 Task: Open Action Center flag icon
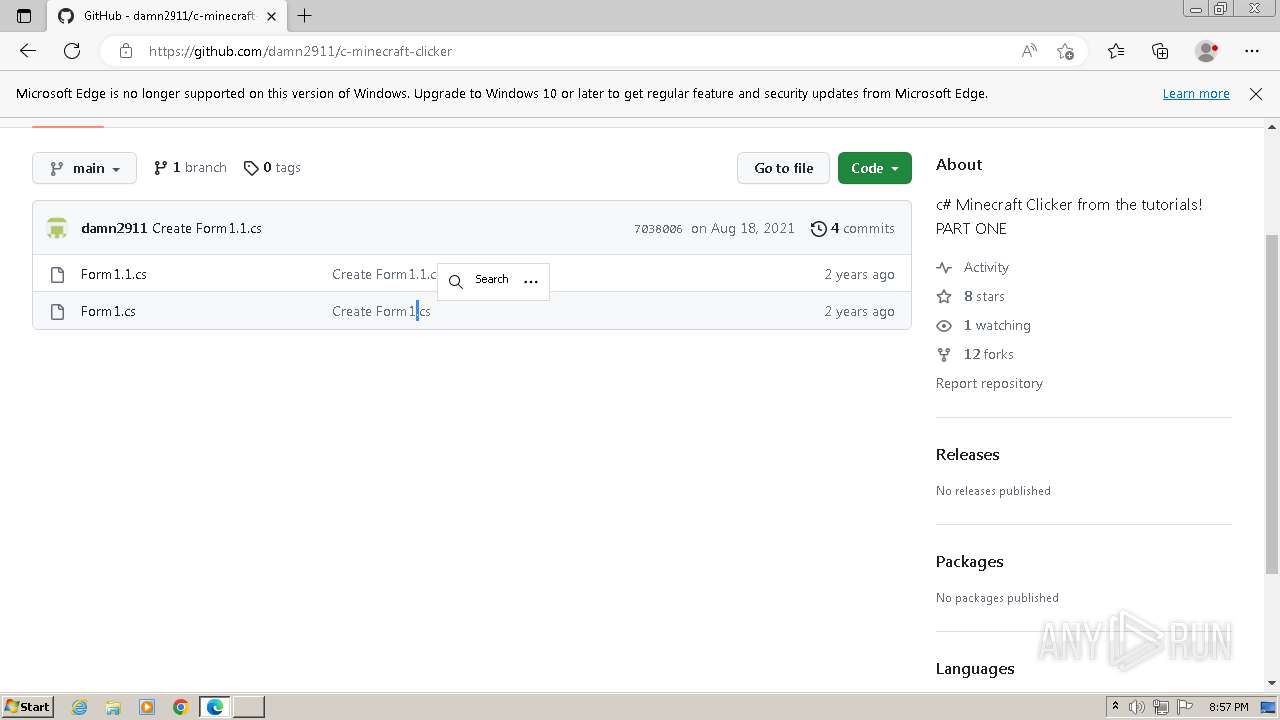[1185, 707]
